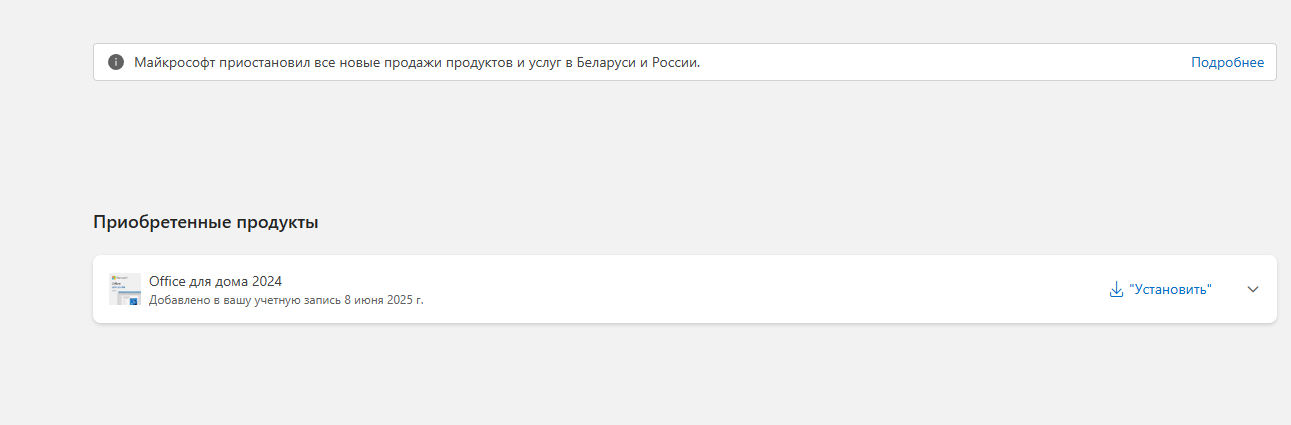The width and height of the screenshot is (1291, 425).
Task: Click the 2024 in the product name
Action: pyautogui.click(x=267, y=281)
